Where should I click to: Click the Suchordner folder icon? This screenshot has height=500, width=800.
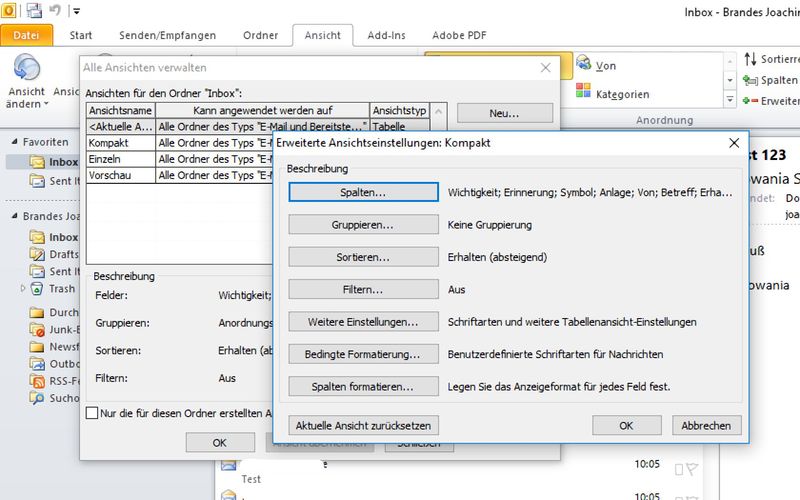[x=37, y=397]
